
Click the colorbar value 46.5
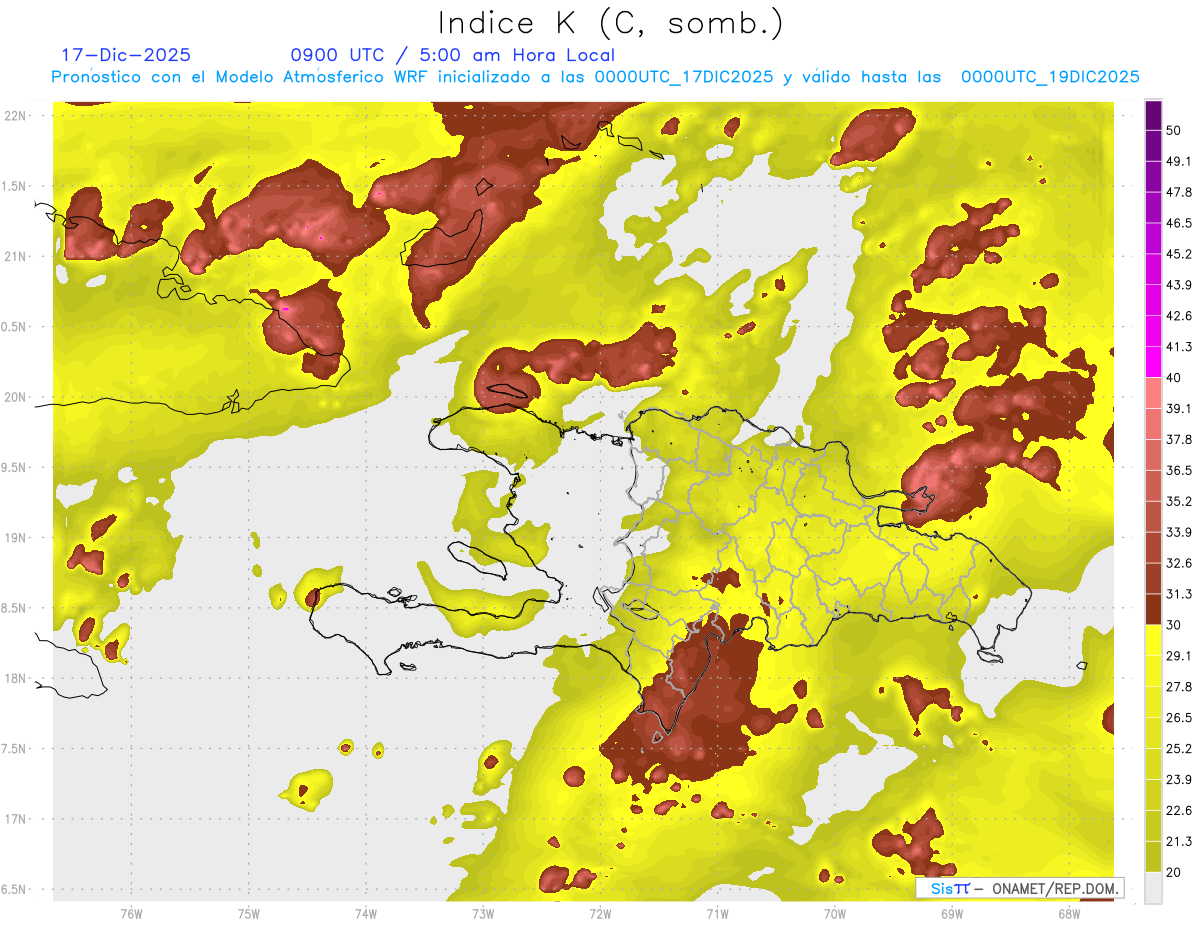[x=1180, y=223]
